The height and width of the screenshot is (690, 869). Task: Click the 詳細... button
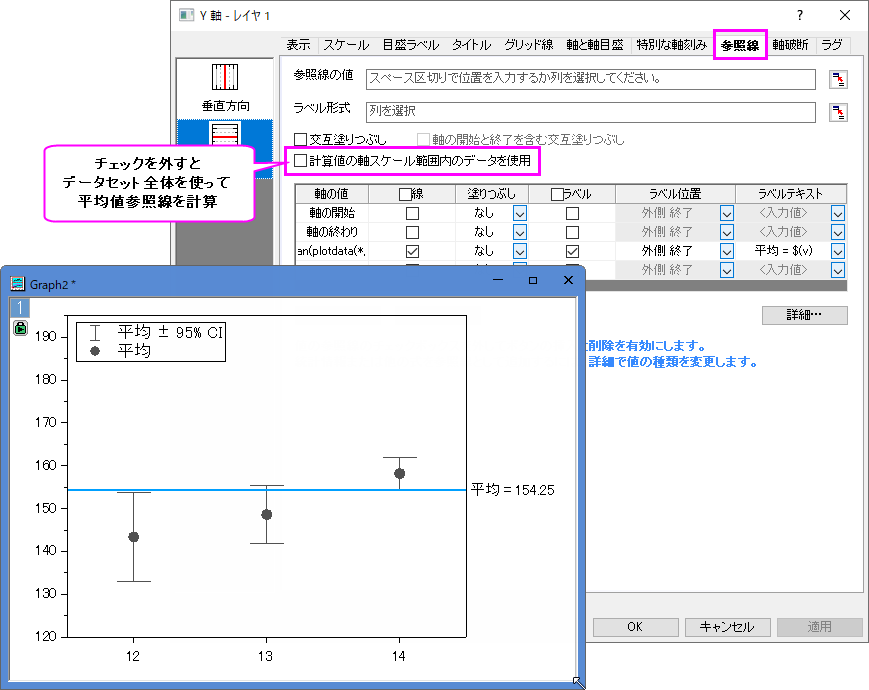click(804, 315)
